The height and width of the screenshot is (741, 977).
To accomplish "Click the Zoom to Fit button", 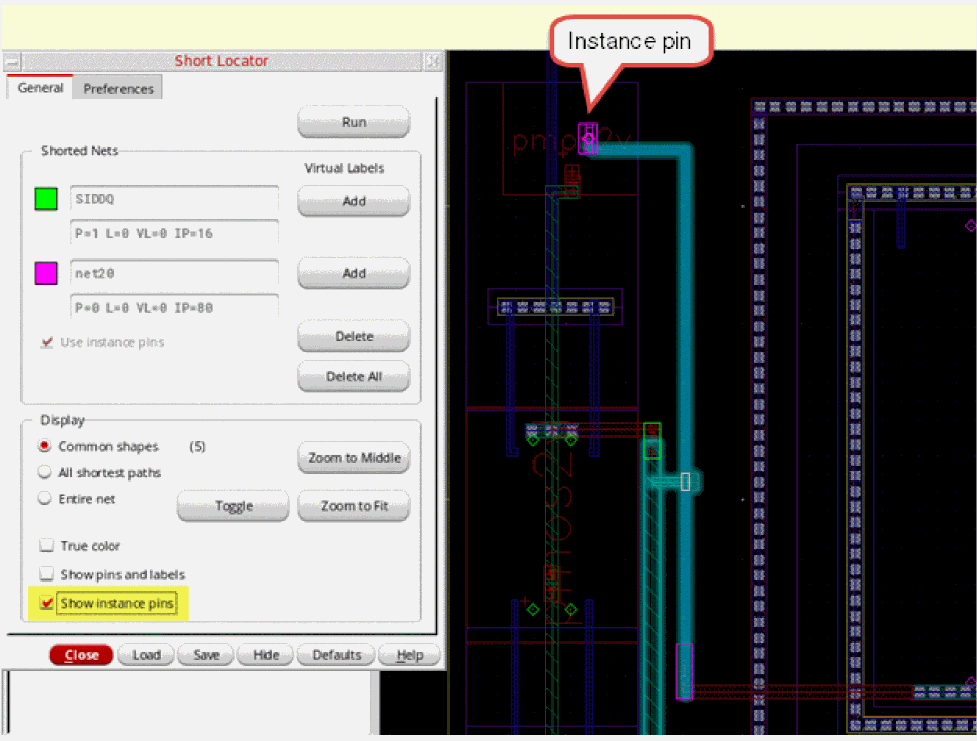I will 354,506.
